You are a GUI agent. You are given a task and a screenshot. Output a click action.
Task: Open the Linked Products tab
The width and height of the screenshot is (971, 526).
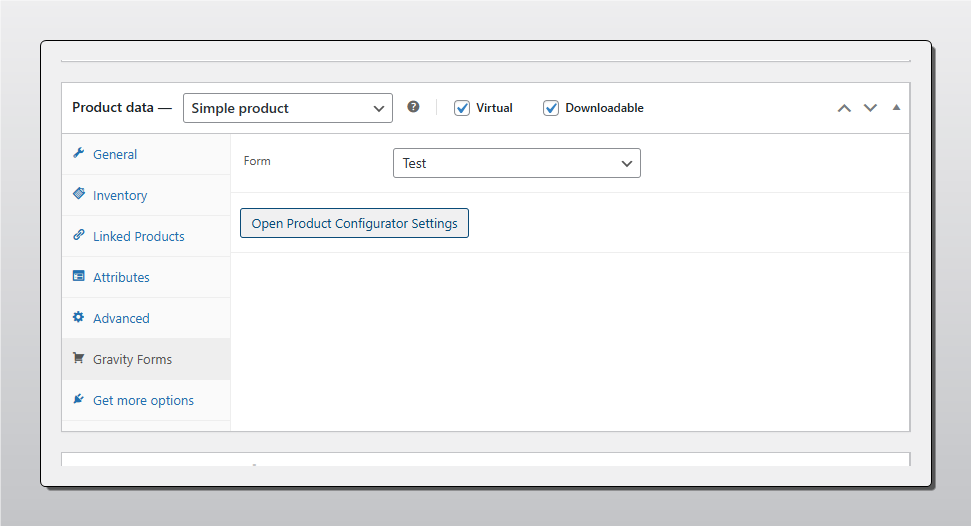coord(138,237)
